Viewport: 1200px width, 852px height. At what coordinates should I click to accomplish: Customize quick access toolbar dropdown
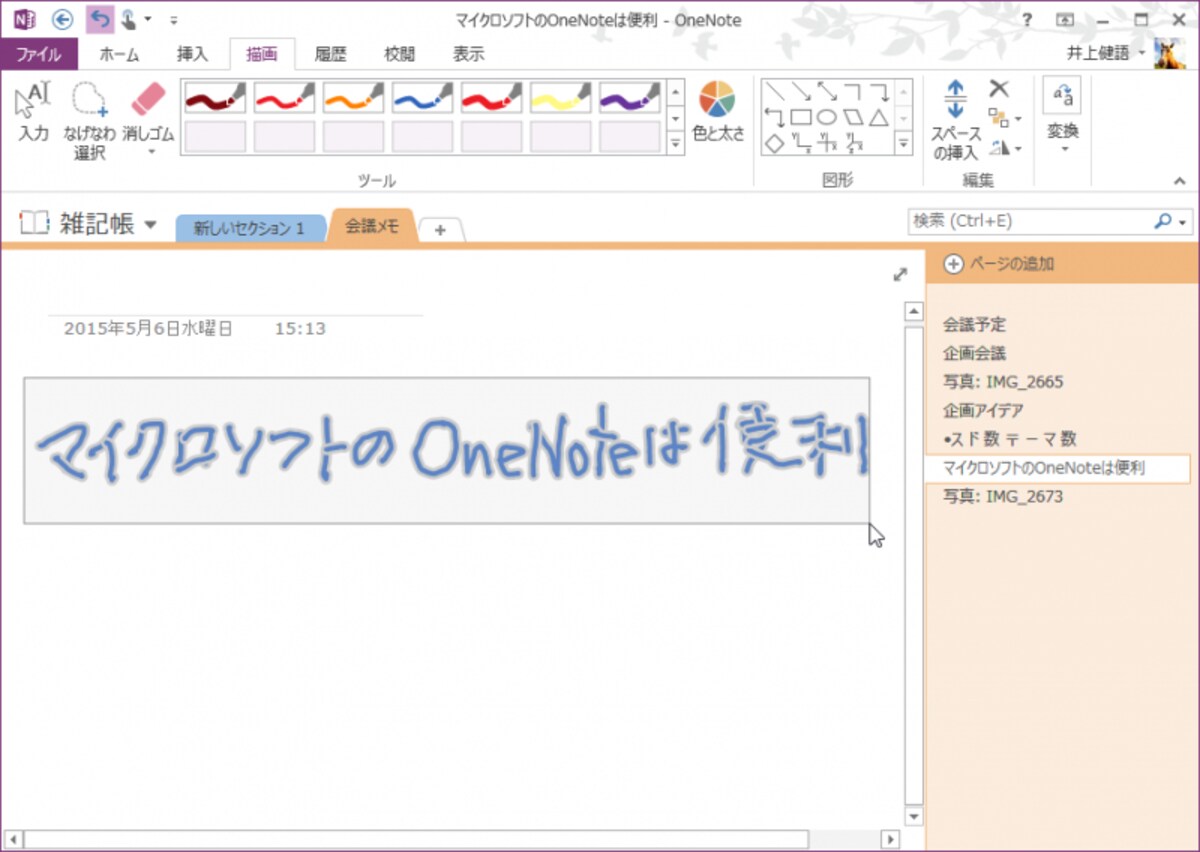pyautogui.click(x=173, y=19)
